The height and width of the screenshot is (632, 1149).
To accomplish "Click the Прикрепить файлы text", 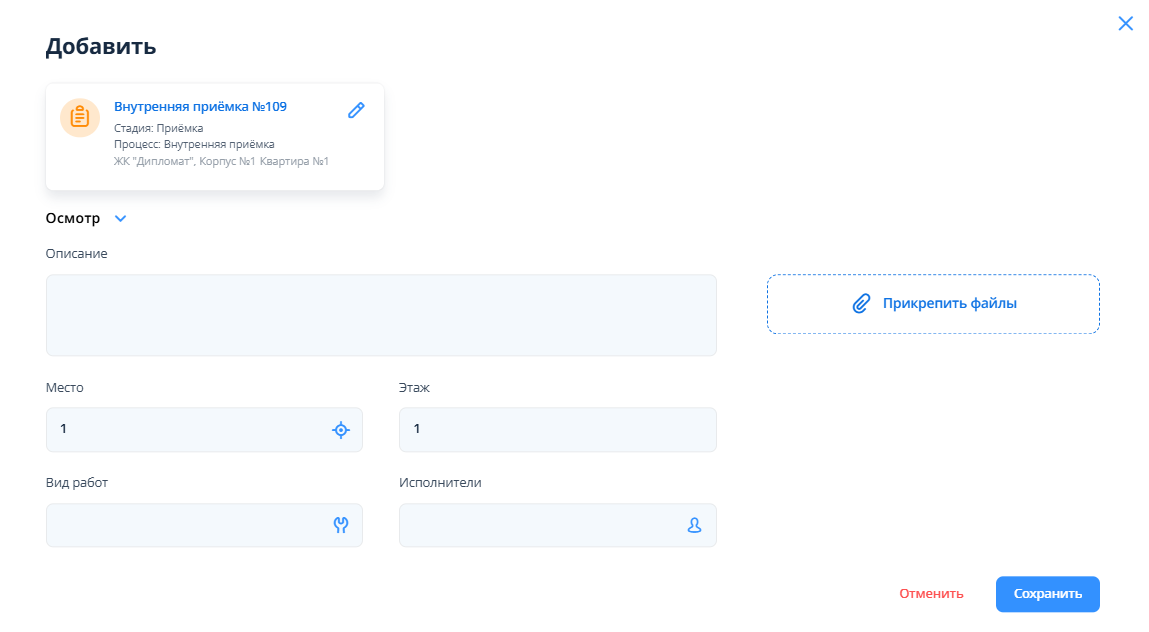I will click(949, 304).
